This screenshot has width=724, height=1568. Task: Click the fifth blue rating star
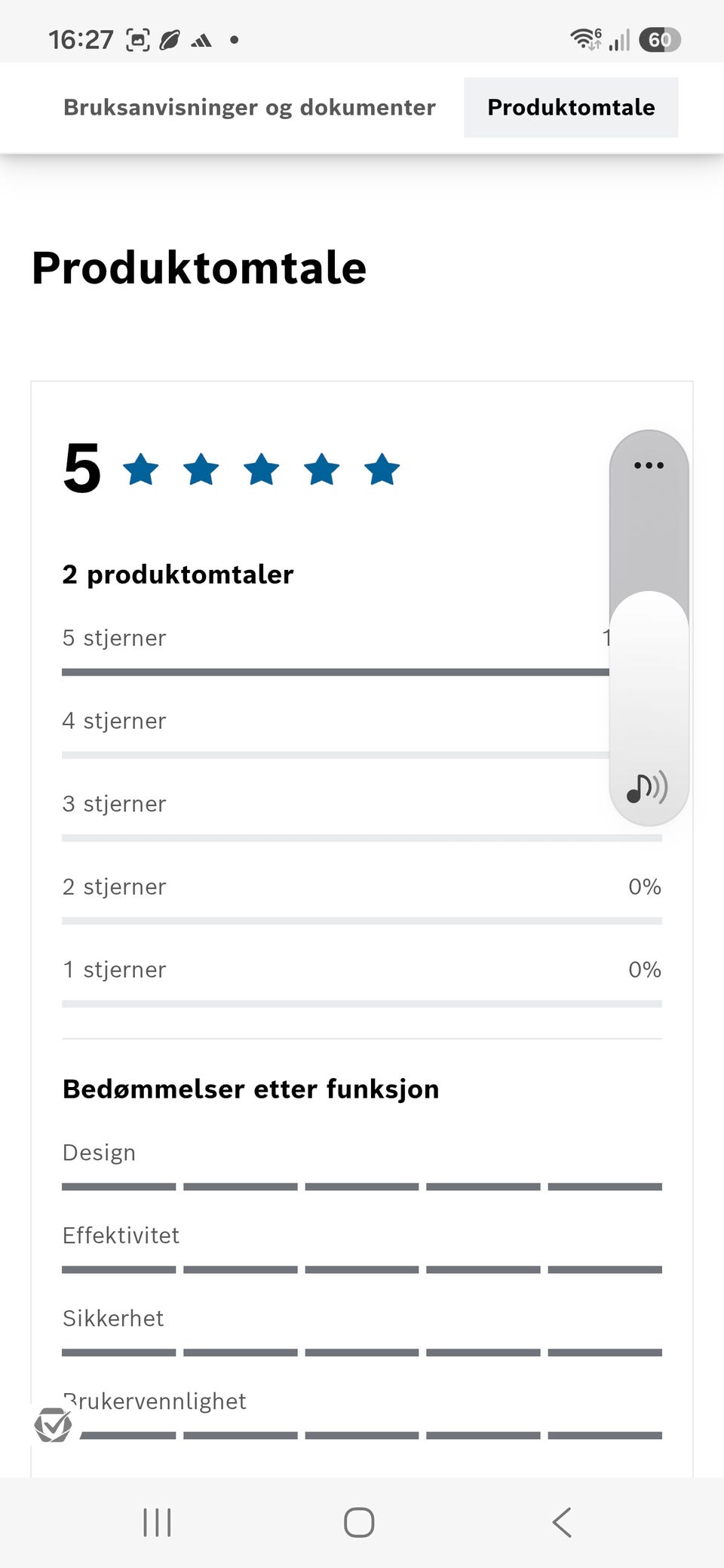(382, 470)
